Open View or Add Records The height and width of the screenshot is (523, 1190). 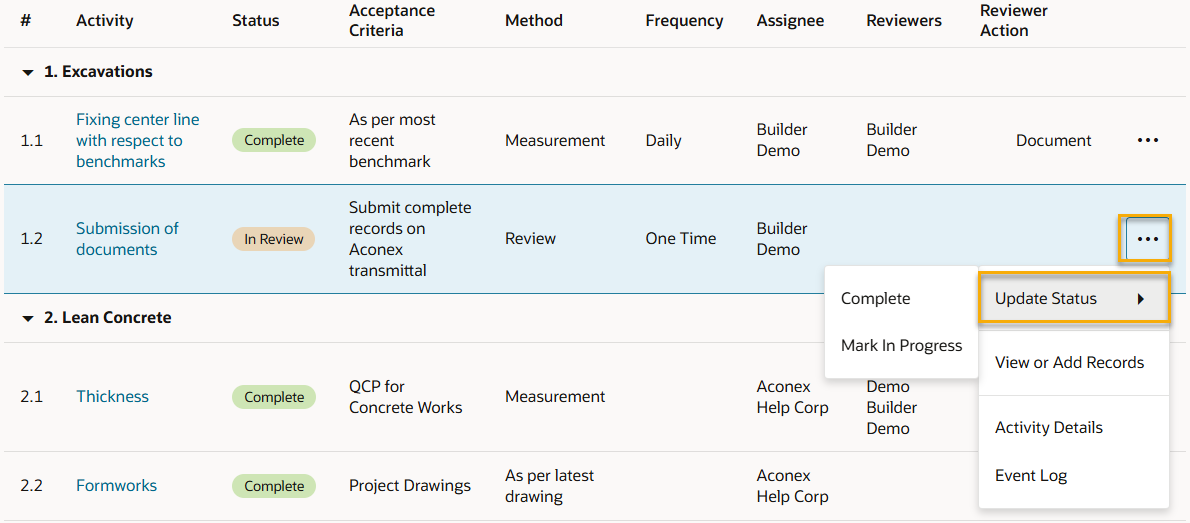pyautogui.click(x=1069, y=363)
